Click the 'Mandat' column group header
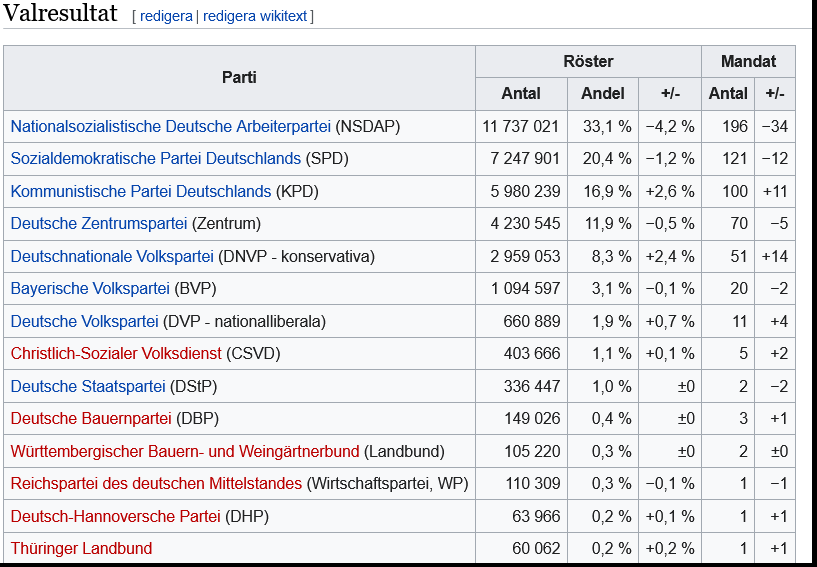The height and width of the screenshot is (567, 817). (748, 61)
